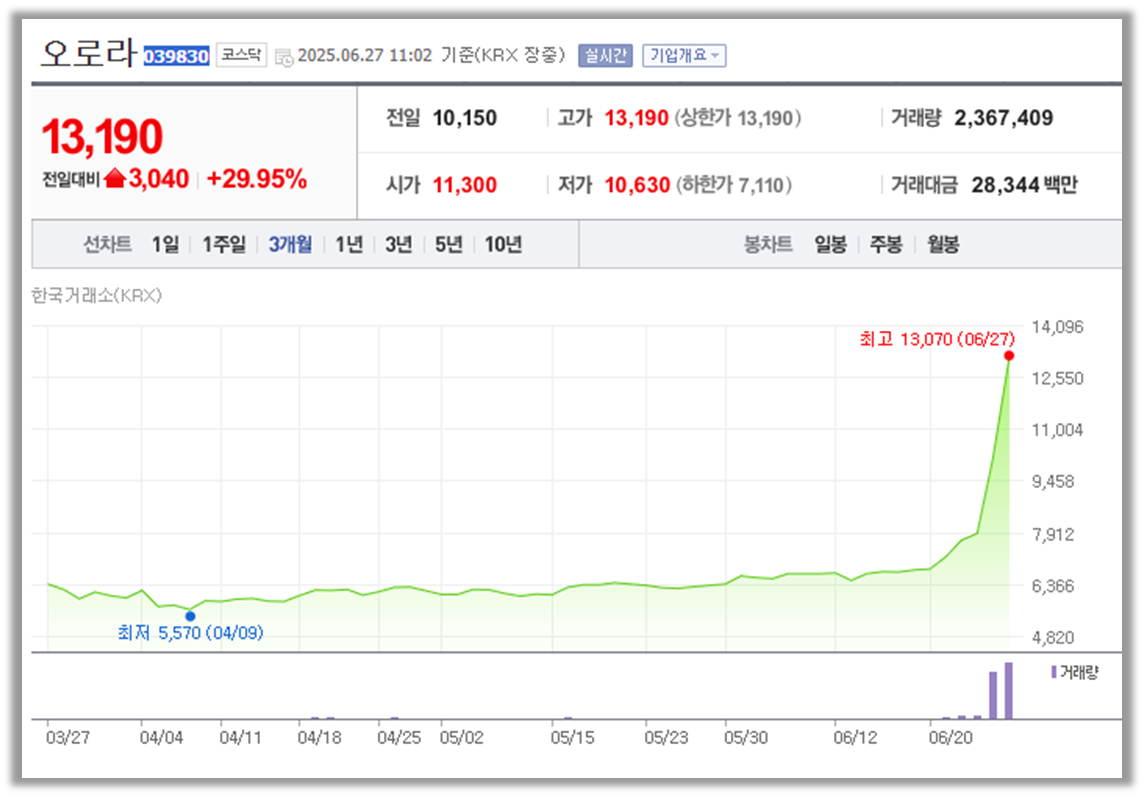Image resolution: width=1144 pixels, height=797 pixels.
Task: Click the 2025.06.27 11:02 timestamp
Action: (x=365, y=55)
